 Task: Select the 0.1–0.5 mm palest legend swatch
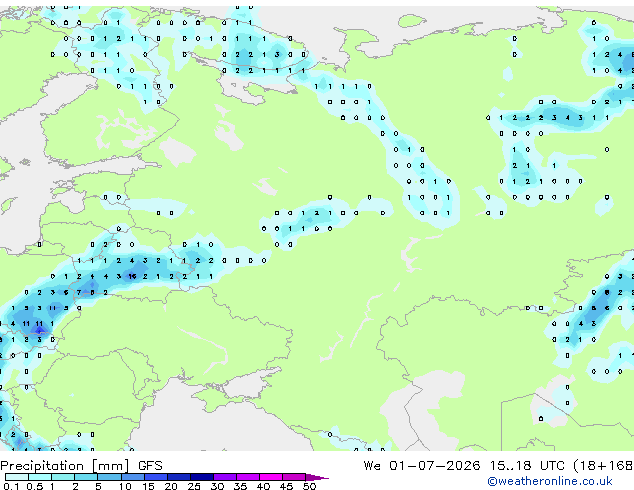click(x=17, y=477)
